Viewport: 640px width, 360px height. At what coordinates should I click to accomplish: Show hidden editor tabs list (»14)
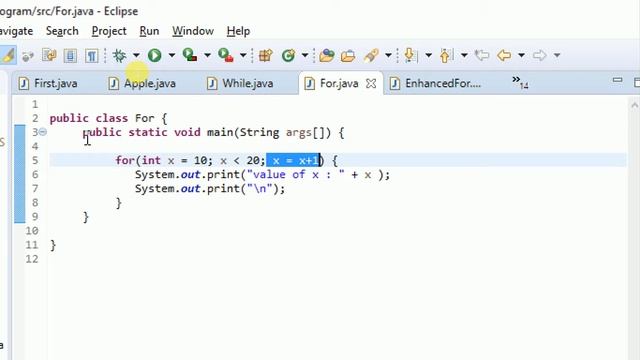520,82
